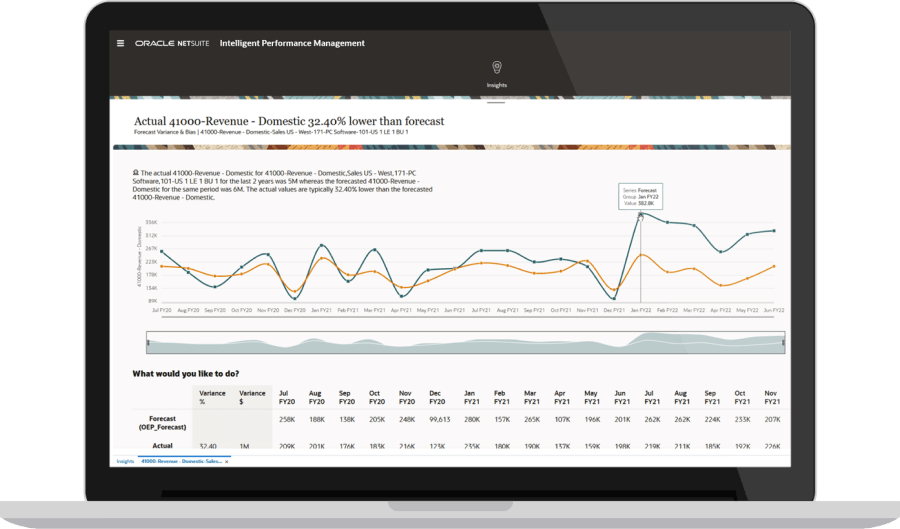
Task: Click the Variance % column header
Action: click(x=209, y=398)
